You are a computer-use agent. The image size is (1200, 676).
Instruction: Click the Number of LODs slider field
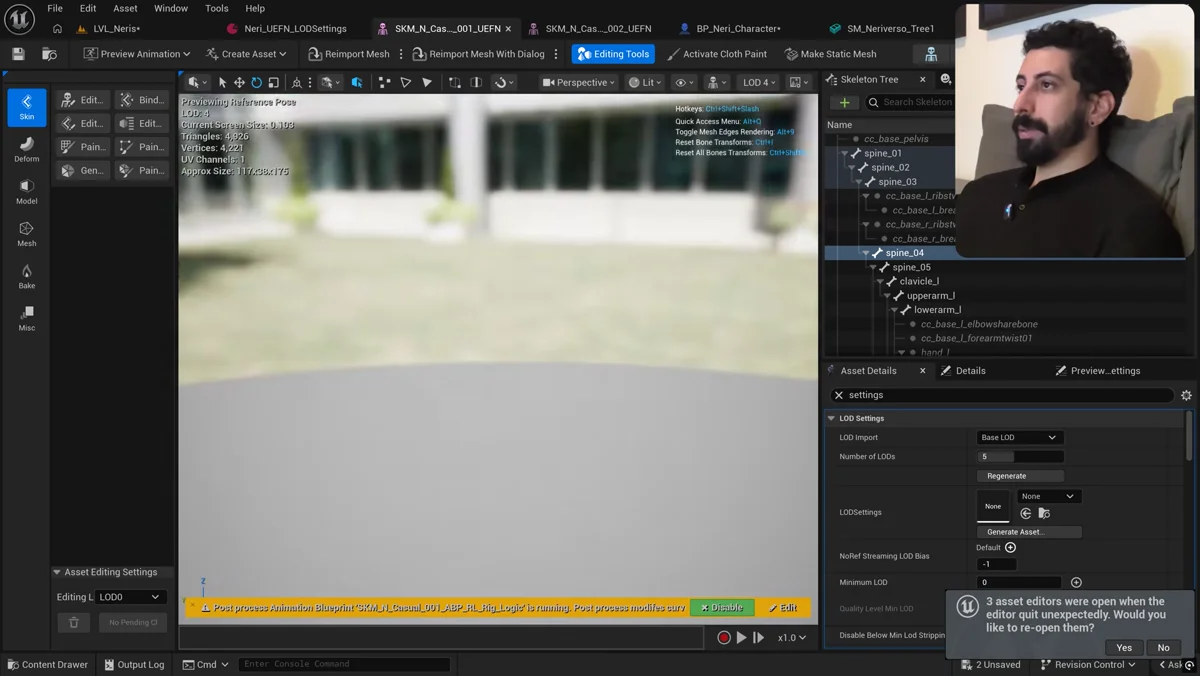[x=1019, y=456]
